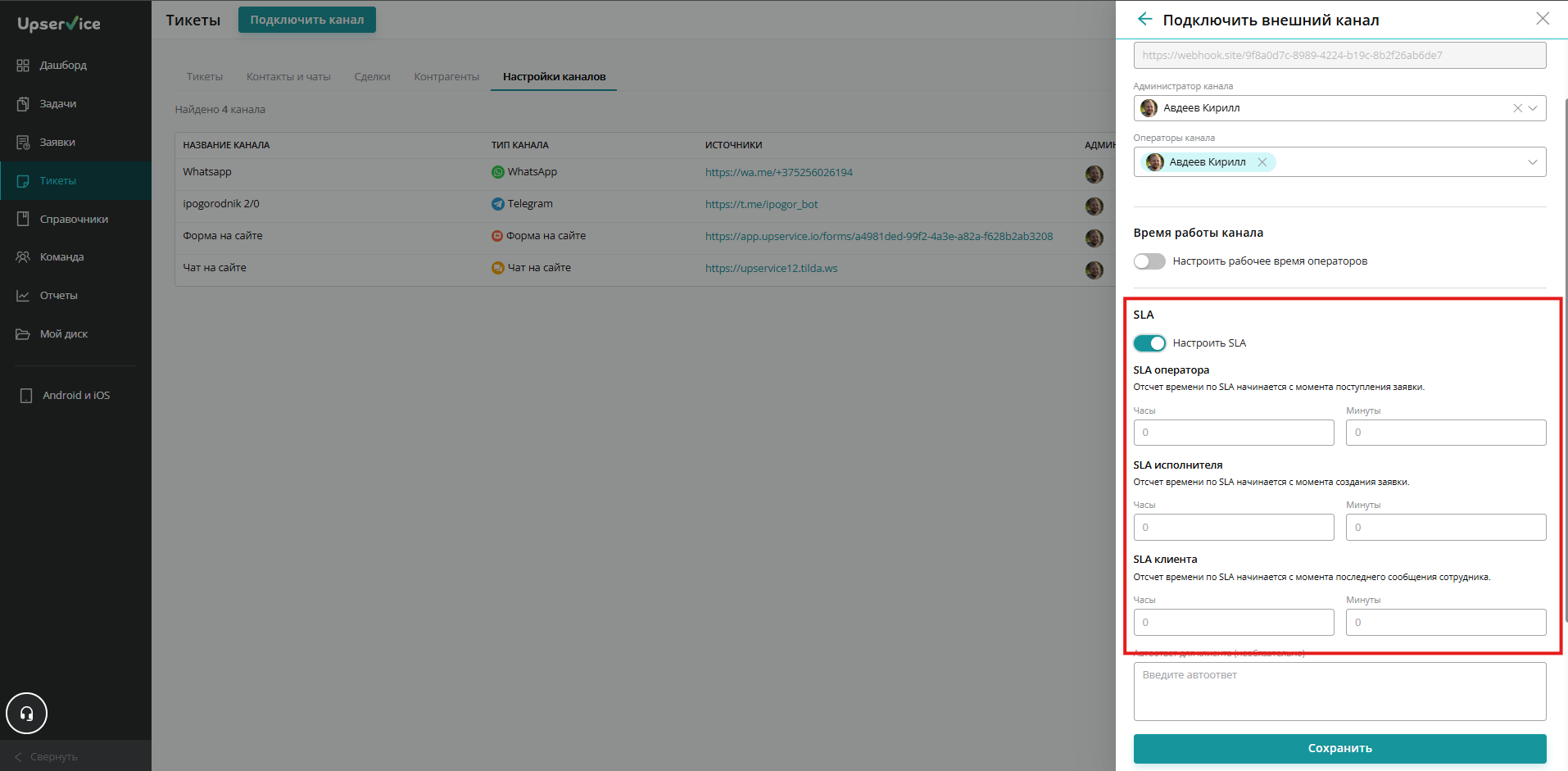Click the ТИП КАНАЛА column header

click(520, 145)
